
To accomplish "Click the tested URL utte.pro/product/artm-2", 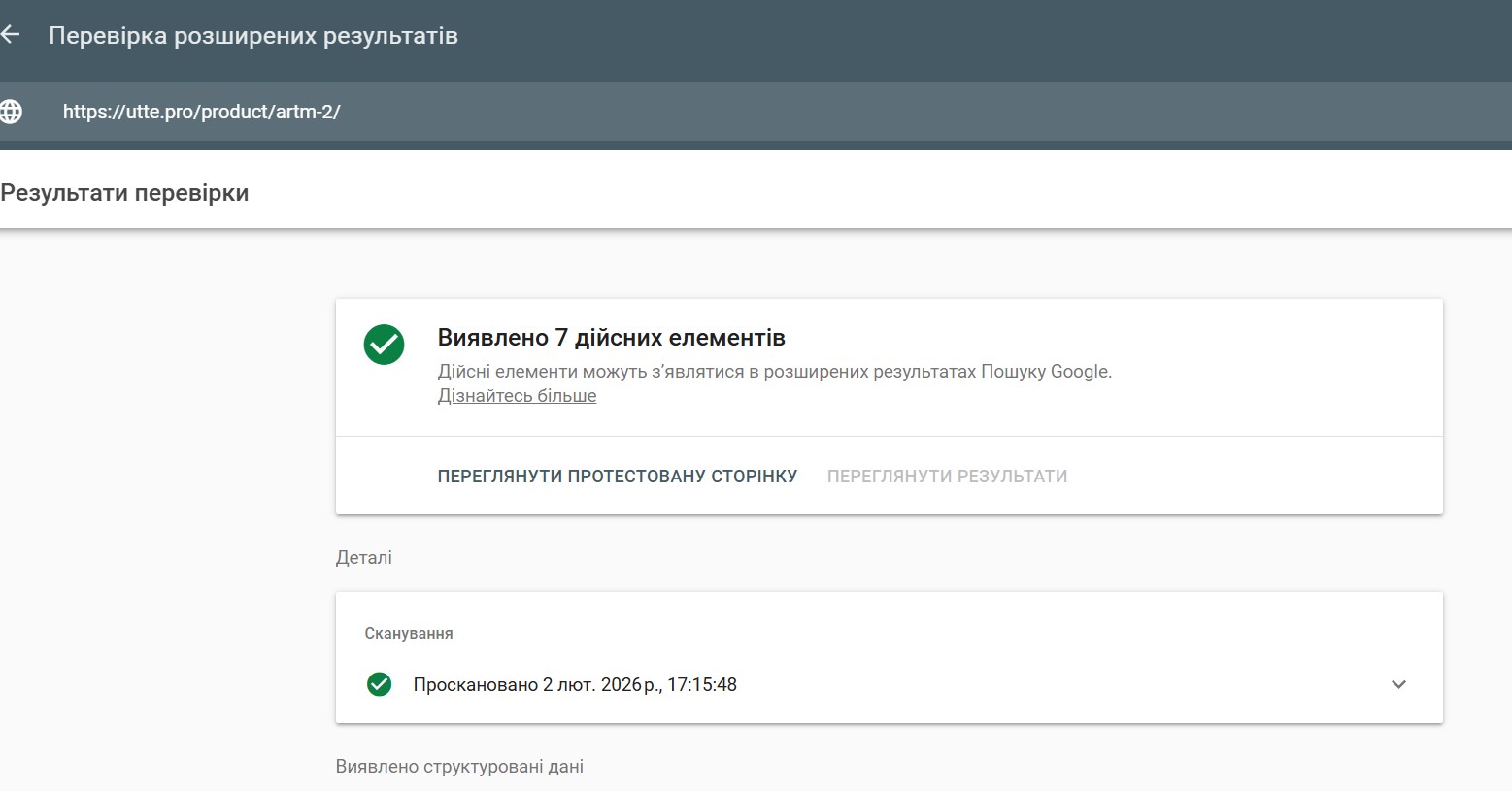I will (x=201, y=112).
